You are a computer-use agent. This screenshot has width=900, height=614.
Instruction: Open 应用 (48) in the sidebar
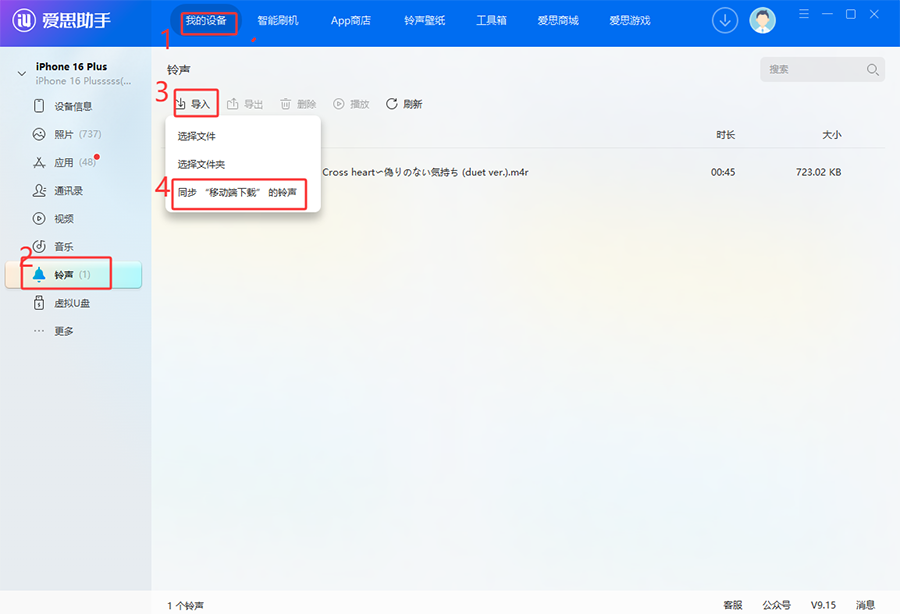(x=73, y=162)
